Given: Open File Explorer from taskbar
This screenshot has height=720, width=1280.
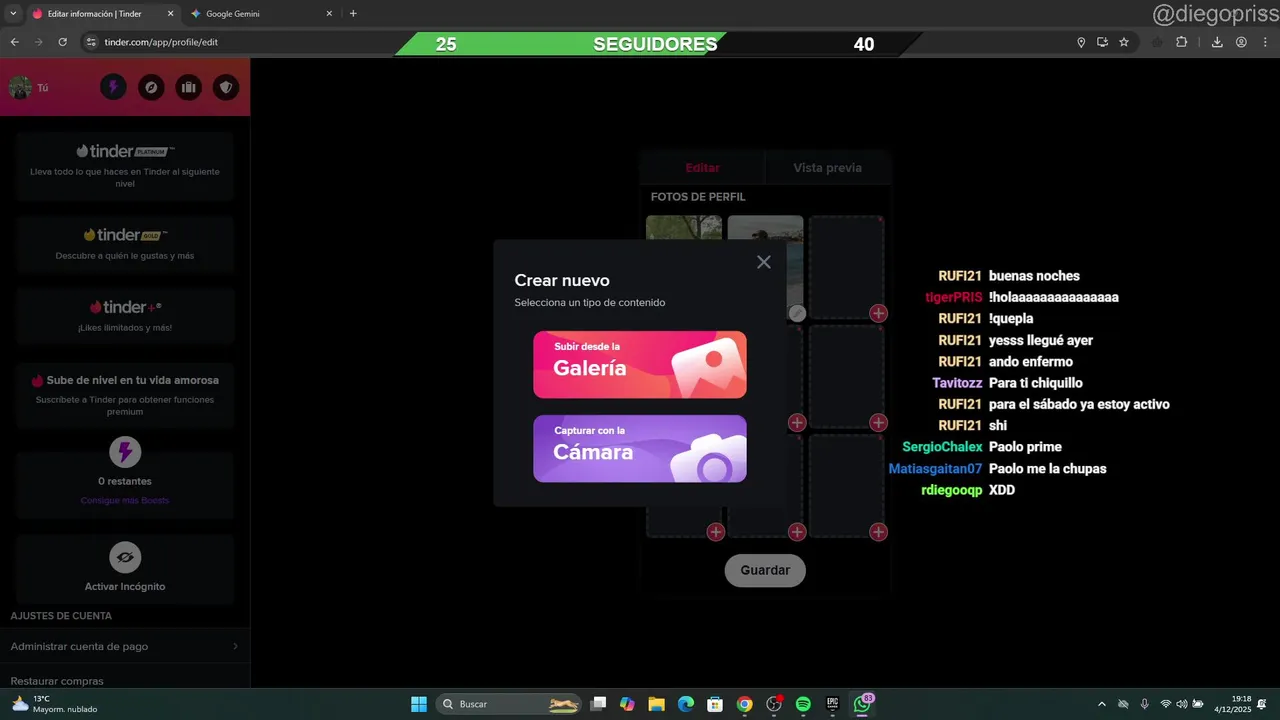Looking at the screenshot, I should point(656,704).
